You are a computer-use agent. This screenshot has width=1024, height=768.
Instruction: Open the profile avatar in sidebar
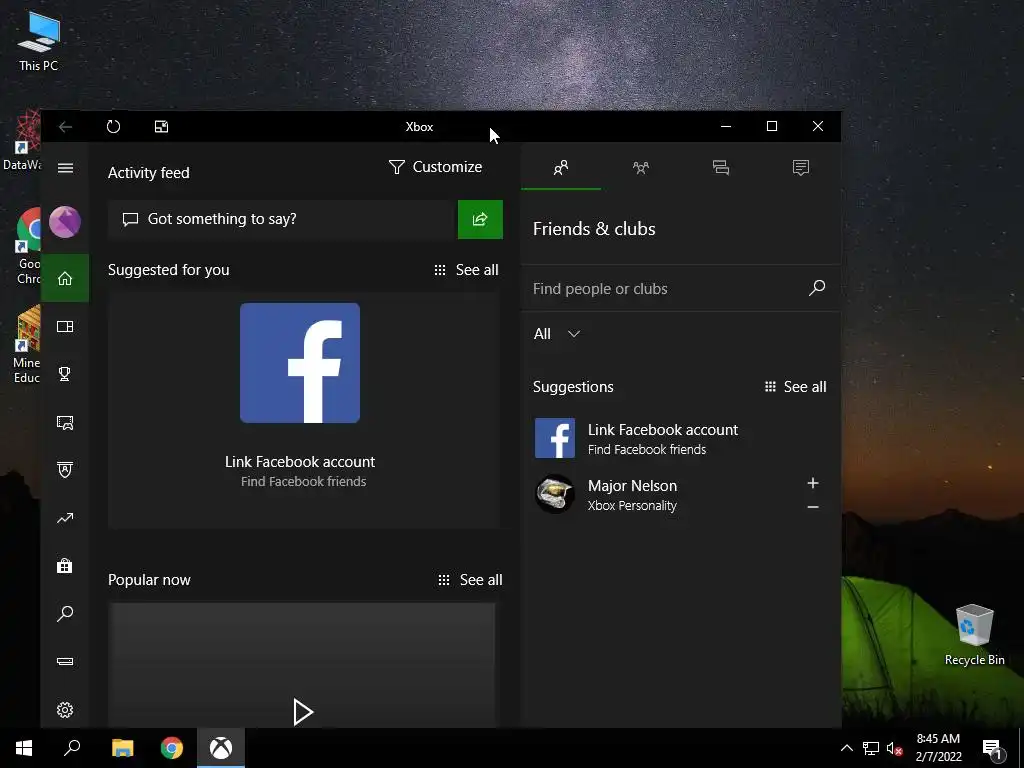coord(65,222)
